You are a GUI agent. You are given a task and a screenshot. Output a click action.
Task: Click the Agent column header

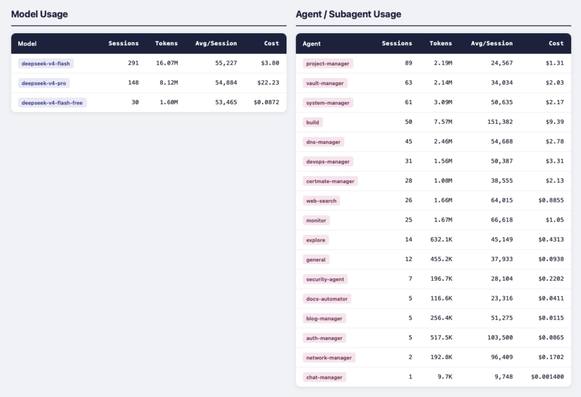click(x=312, y=44)
